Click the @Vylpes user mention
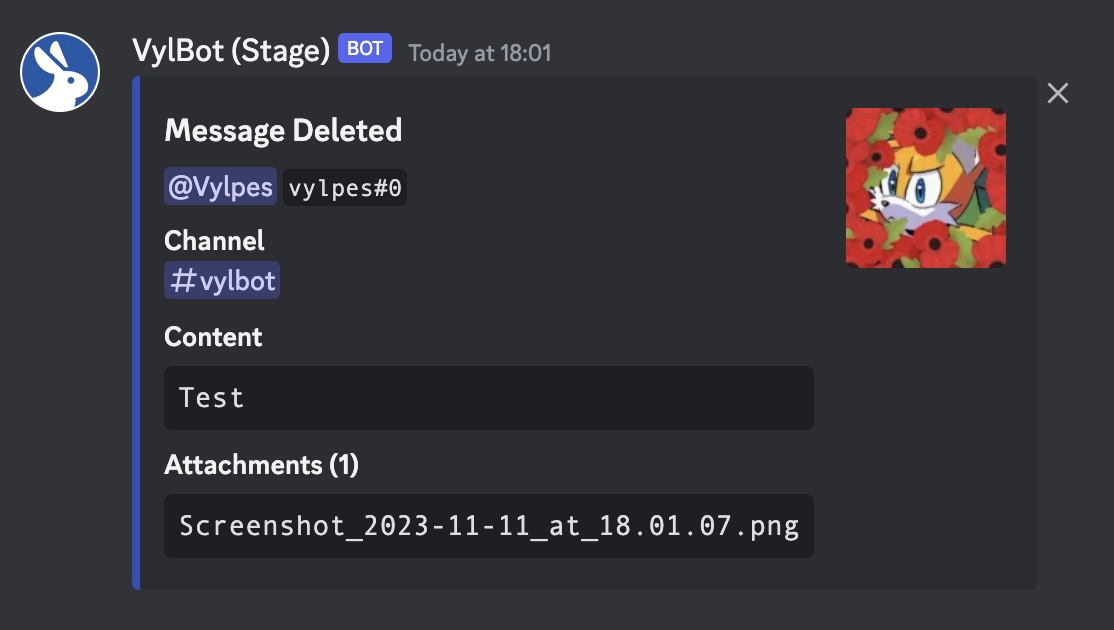The width and height of the screenshot is (1114, 630). tap(220, 187)
